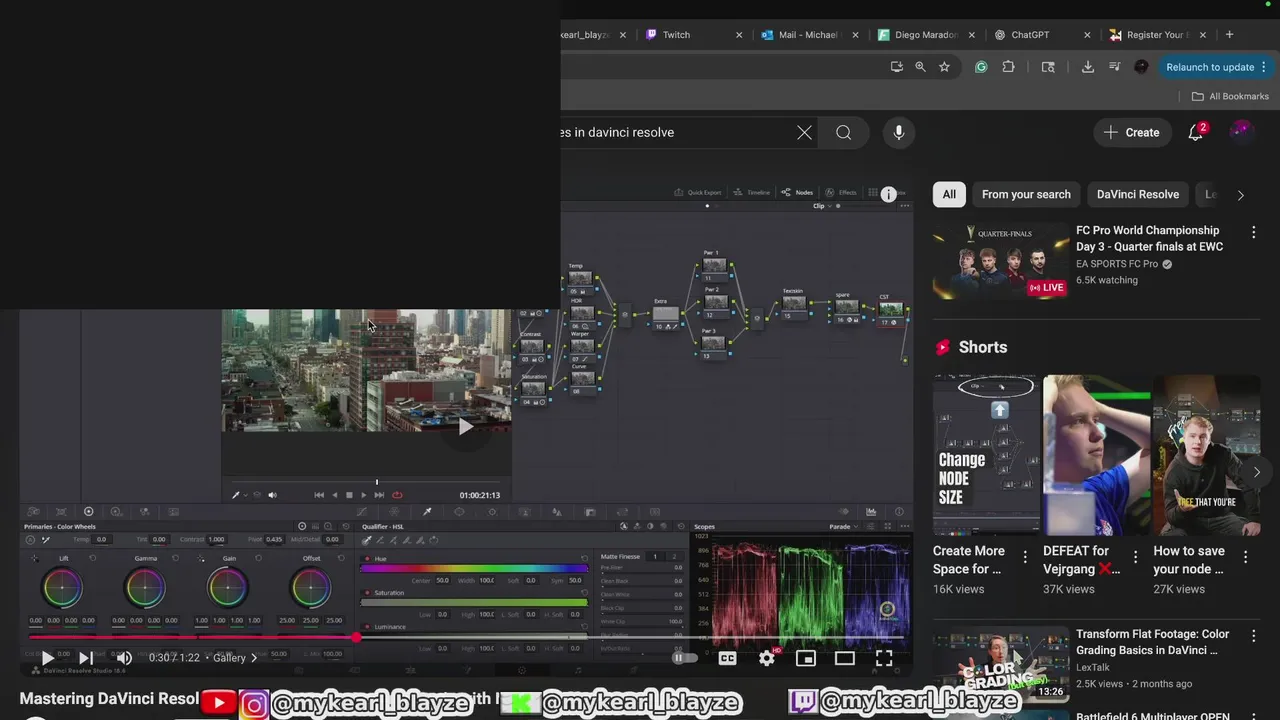Show next Shorts with arrow
This screenshot has height=720, width=1280.
pyautogui.click(x=1257, y=472)
